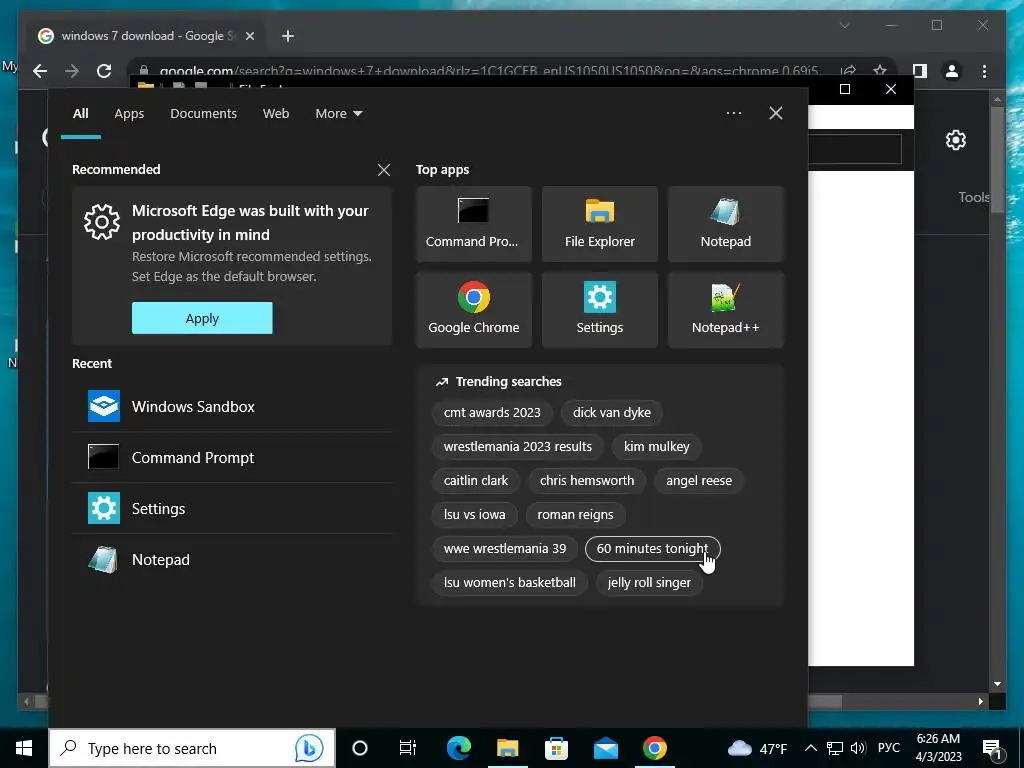
Task: Open File Explorer tile in Top apps
Action: [600, 224]
